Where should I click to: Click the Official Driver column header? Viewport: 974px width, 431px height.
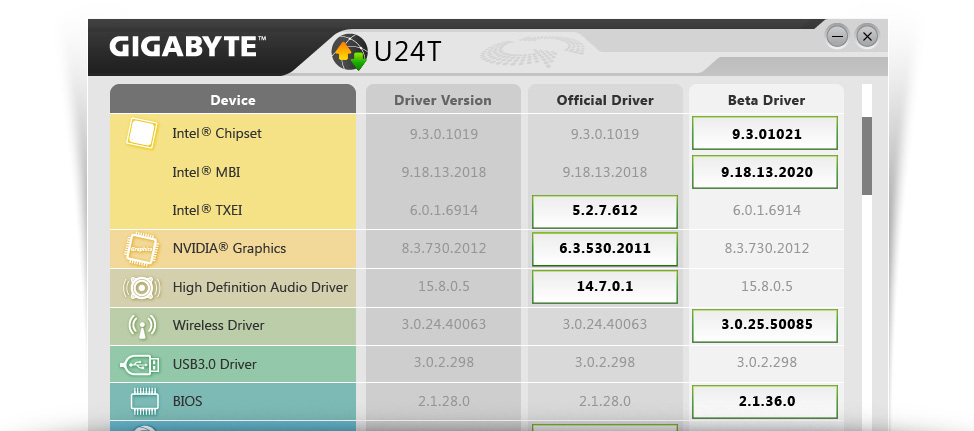pos(605,100)
